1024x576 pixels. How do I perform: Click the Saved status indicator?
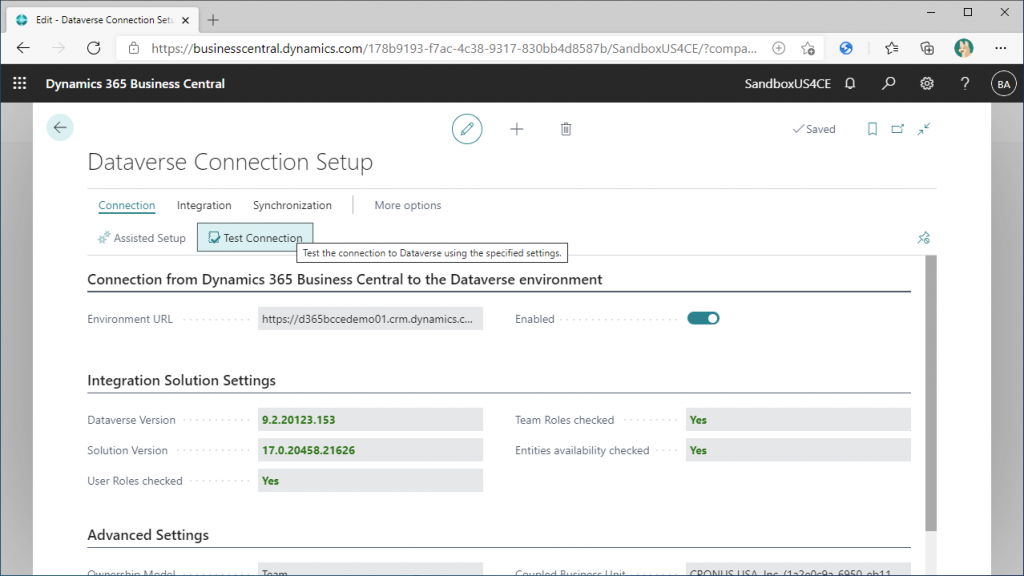click(814, 129)
